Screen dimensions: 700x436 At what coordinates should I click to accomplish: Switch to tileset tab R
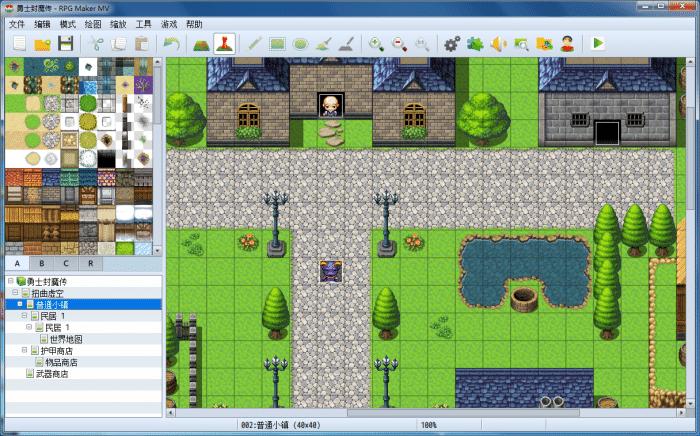point(91,263)
